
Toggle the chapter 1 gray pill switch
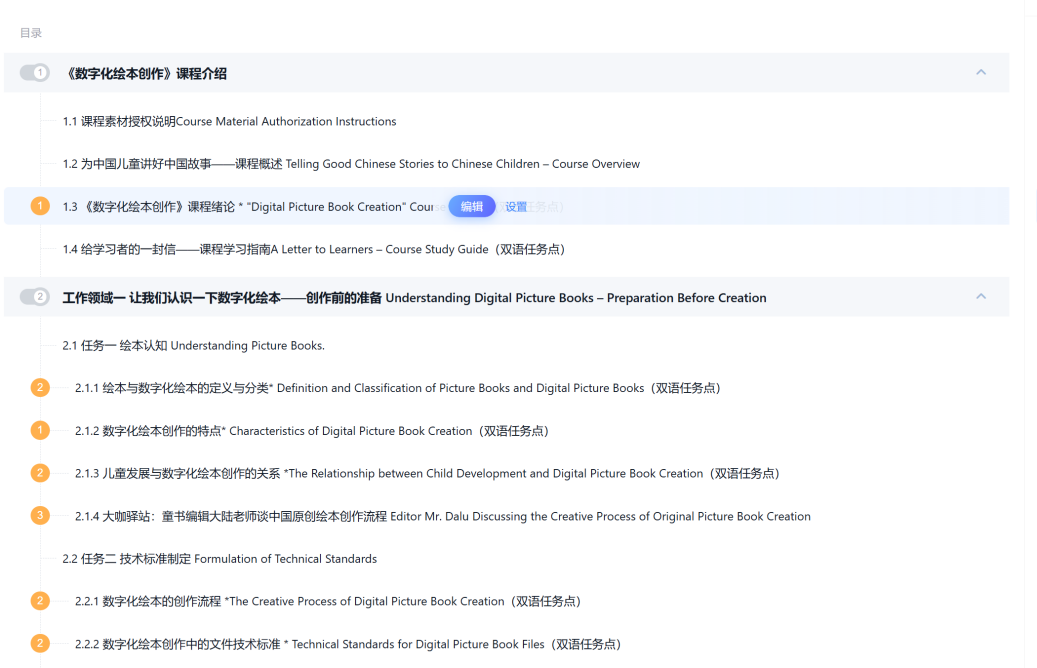[x=35, y=73]
